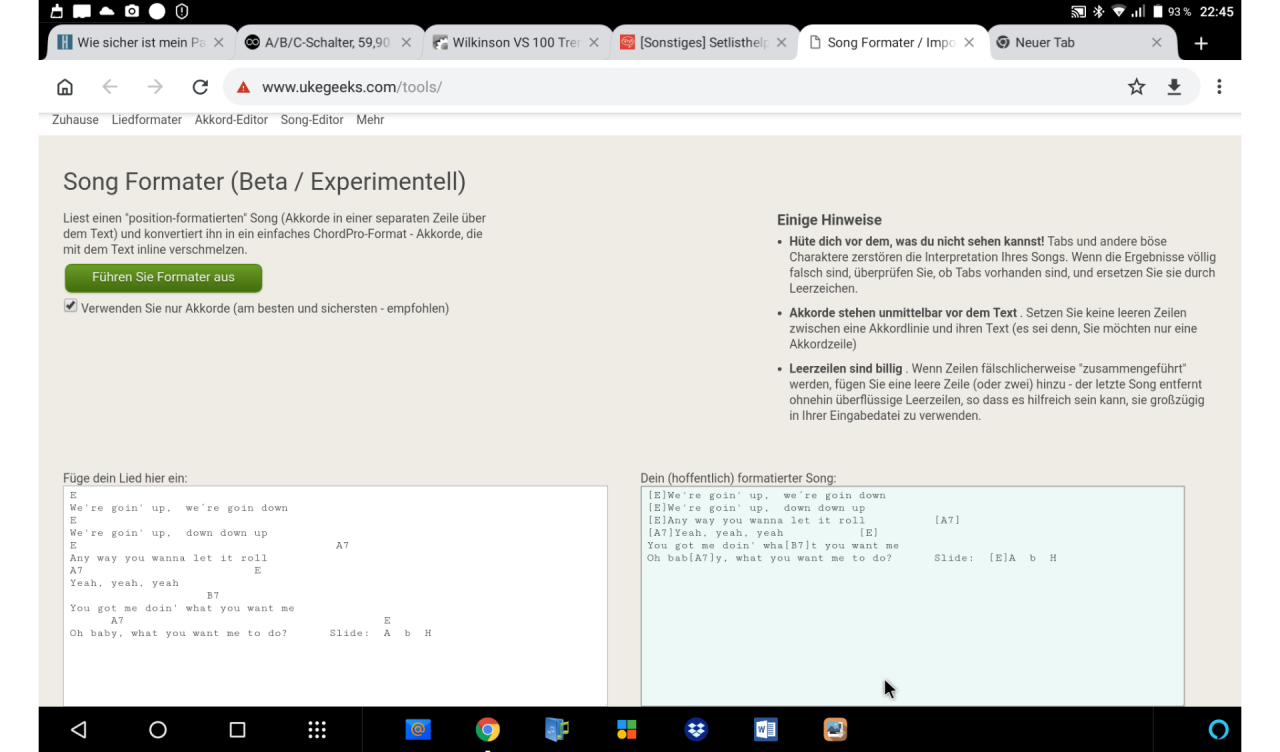Open the Chrome three-dot menu
Viewport: 1280px width, 752px height.
click(1219, 87)
